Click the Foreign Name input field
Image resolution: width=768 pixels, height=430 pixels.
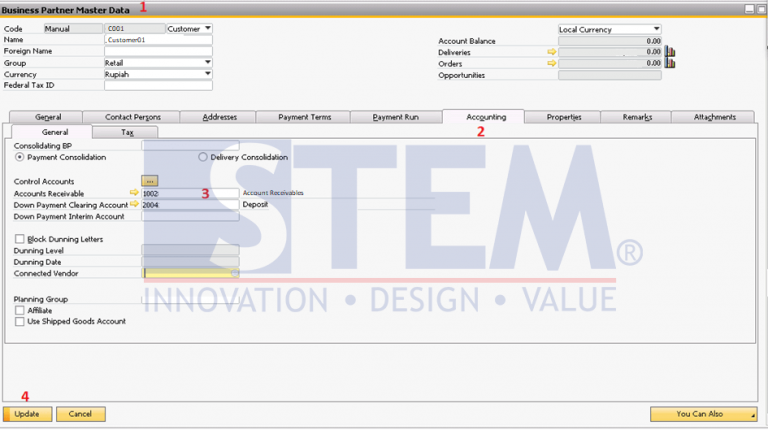(x=158, y=51)
